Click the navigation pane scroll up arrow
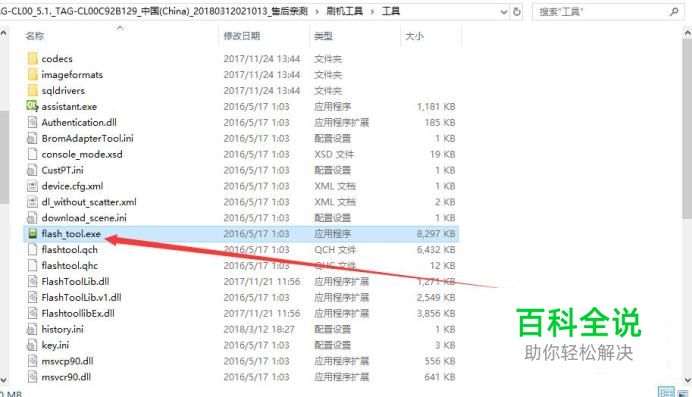 pyautogui.click(x=4, y=33)
